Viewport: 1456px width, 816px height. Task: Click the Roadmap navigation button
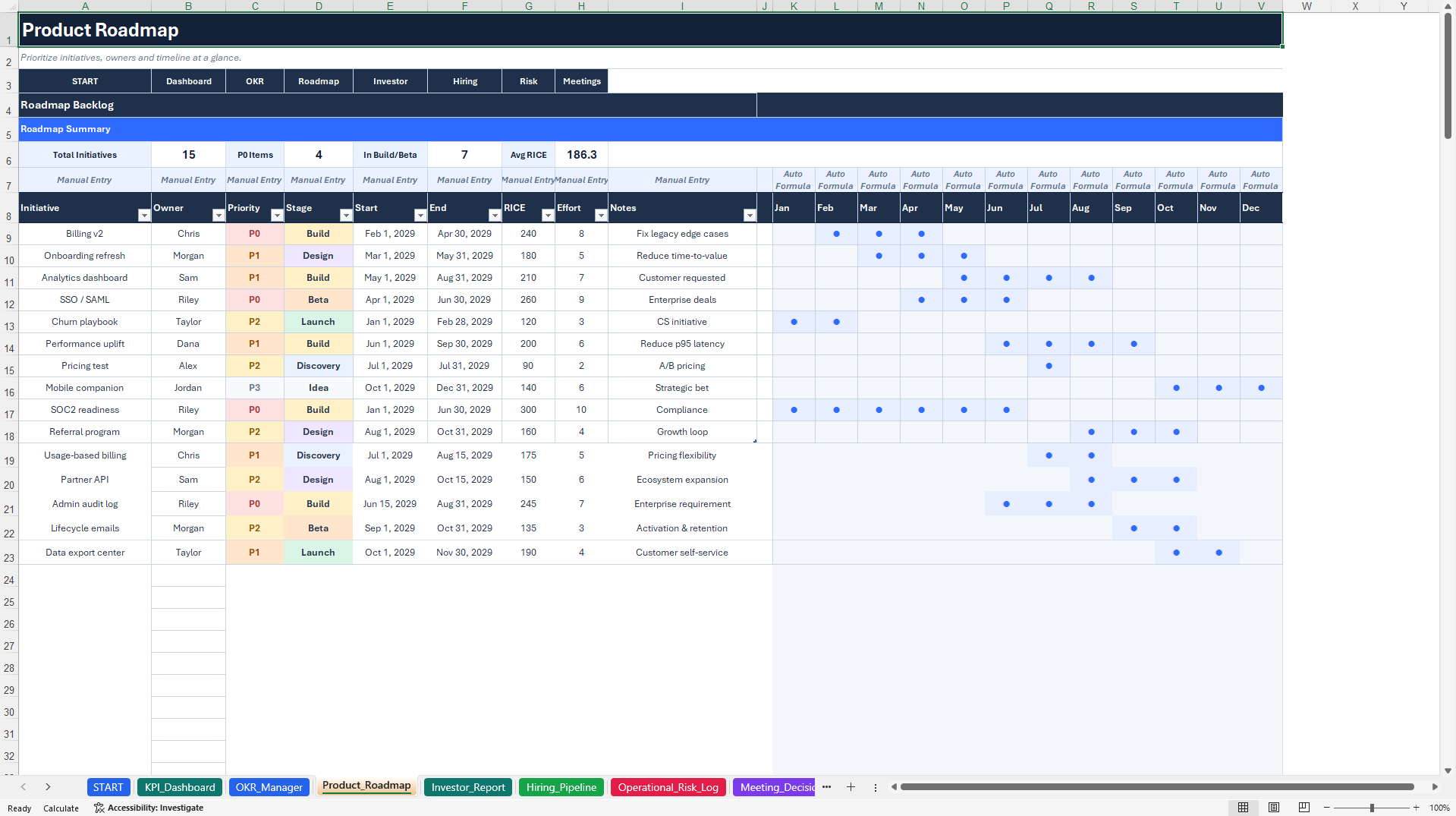(x=319, y=81)
